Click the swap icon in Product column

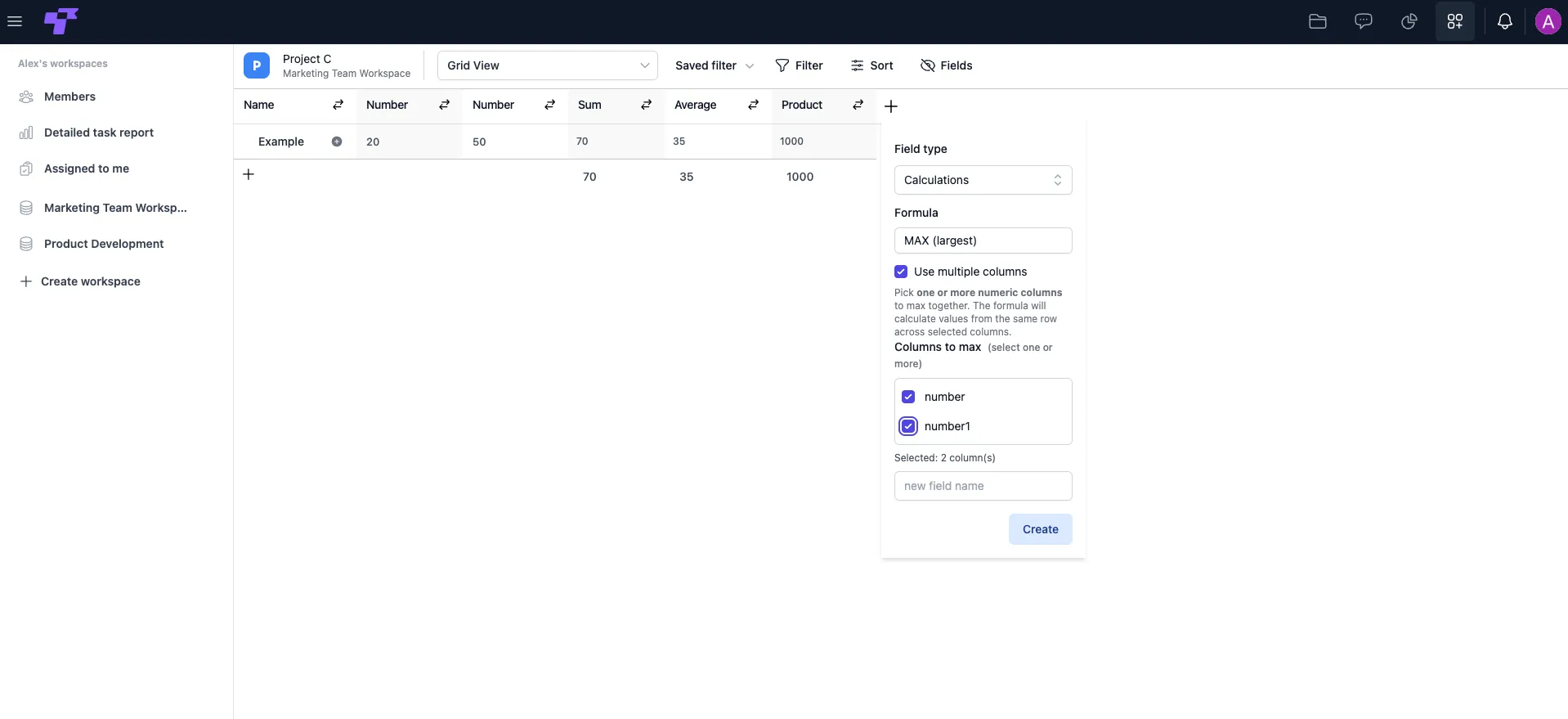[x=858, y=105]
